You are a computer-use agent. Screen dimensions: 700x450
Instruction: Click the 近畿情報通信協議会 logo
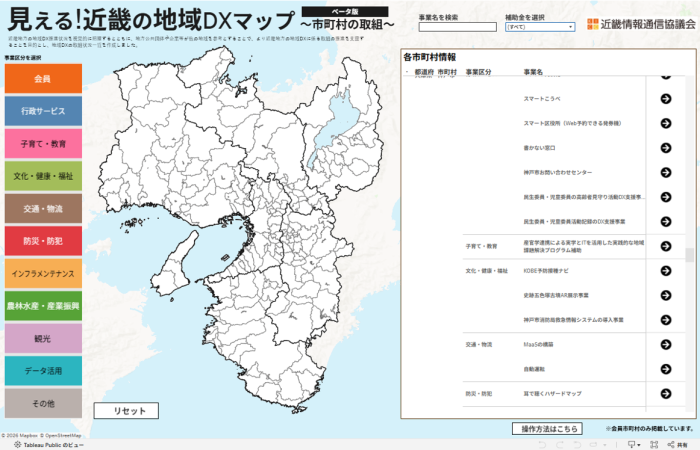coord(641,24)
